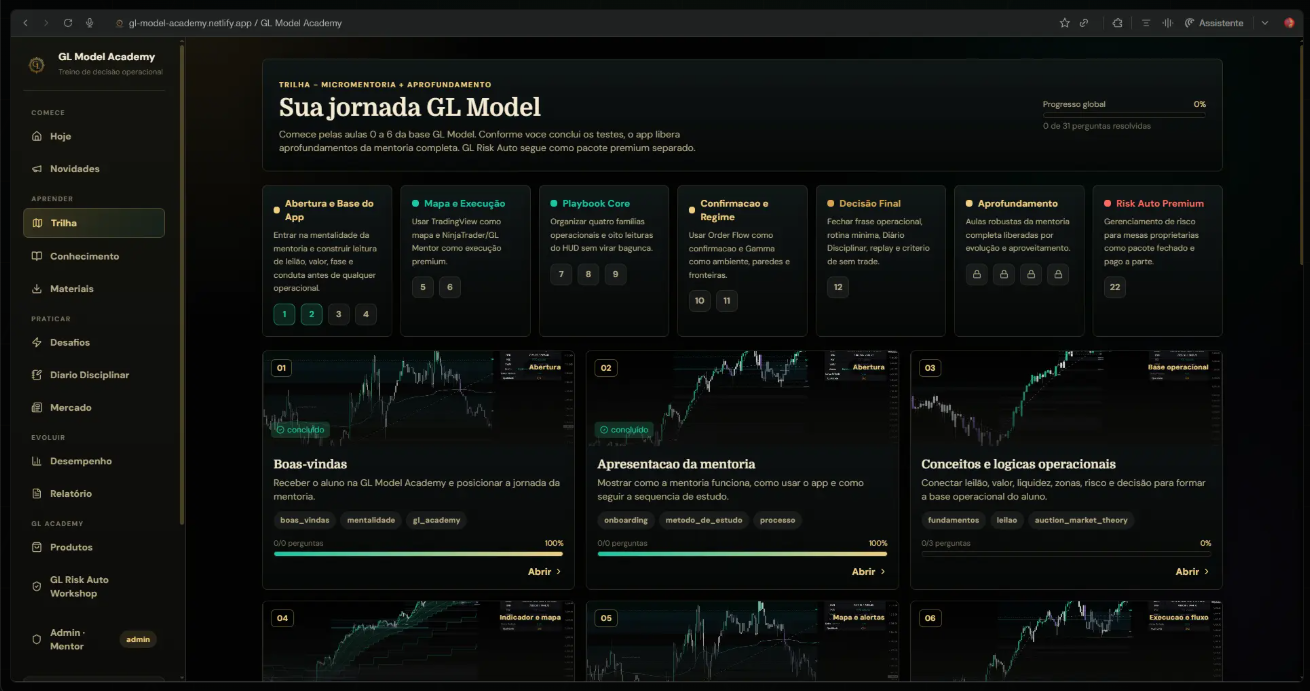Click the Boas-vindas chart thumbnail
This screenshot has width=1310, height=691.
pos(419,398)
